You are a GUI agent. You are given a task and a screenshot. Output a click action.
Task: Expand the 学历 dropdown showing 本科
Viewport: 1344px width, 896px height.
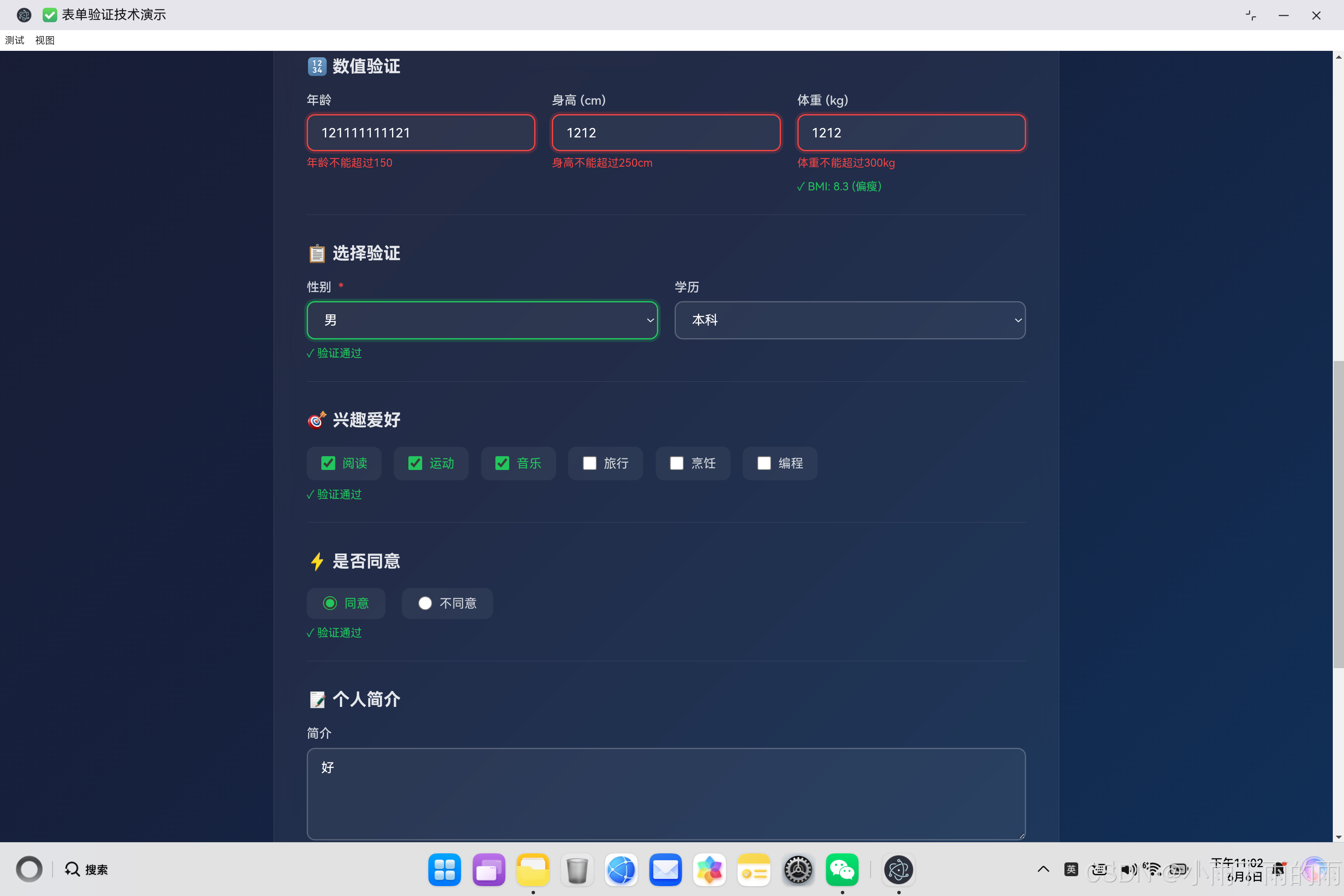click(x=850, y=320)
